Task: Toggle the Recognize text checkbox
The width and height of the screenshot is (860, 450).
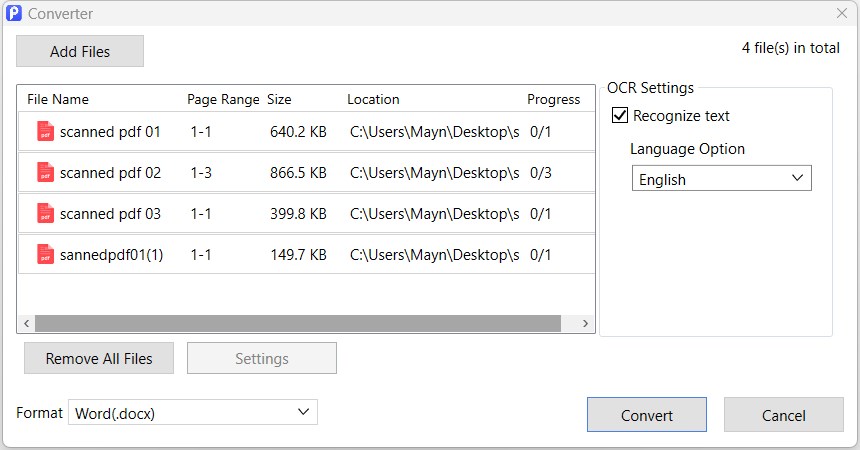Action: [620, 116]
